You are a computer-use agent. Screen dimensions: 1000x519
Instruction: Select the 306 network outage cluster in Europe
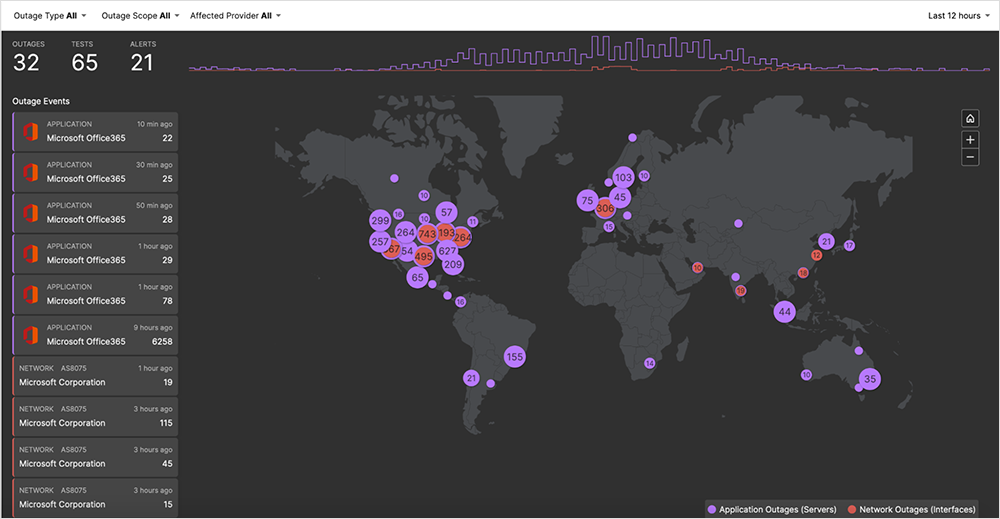click(x=605, y=208)
